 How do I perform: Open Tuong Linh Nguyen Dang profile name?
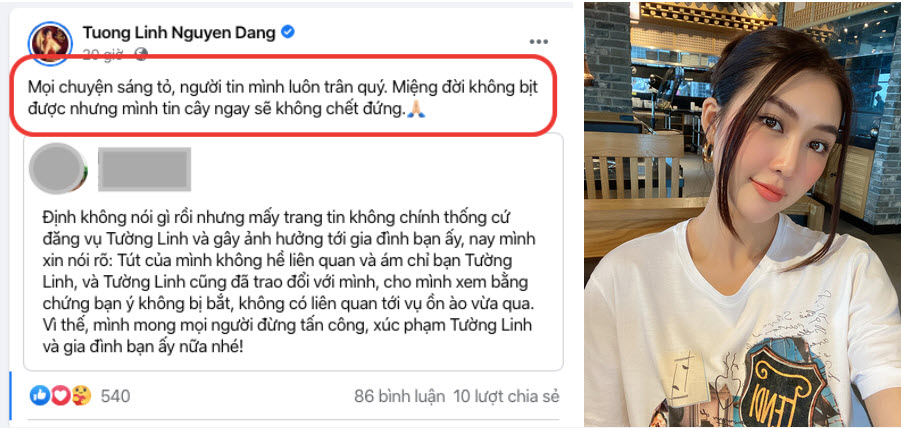(x=179, y=33)
